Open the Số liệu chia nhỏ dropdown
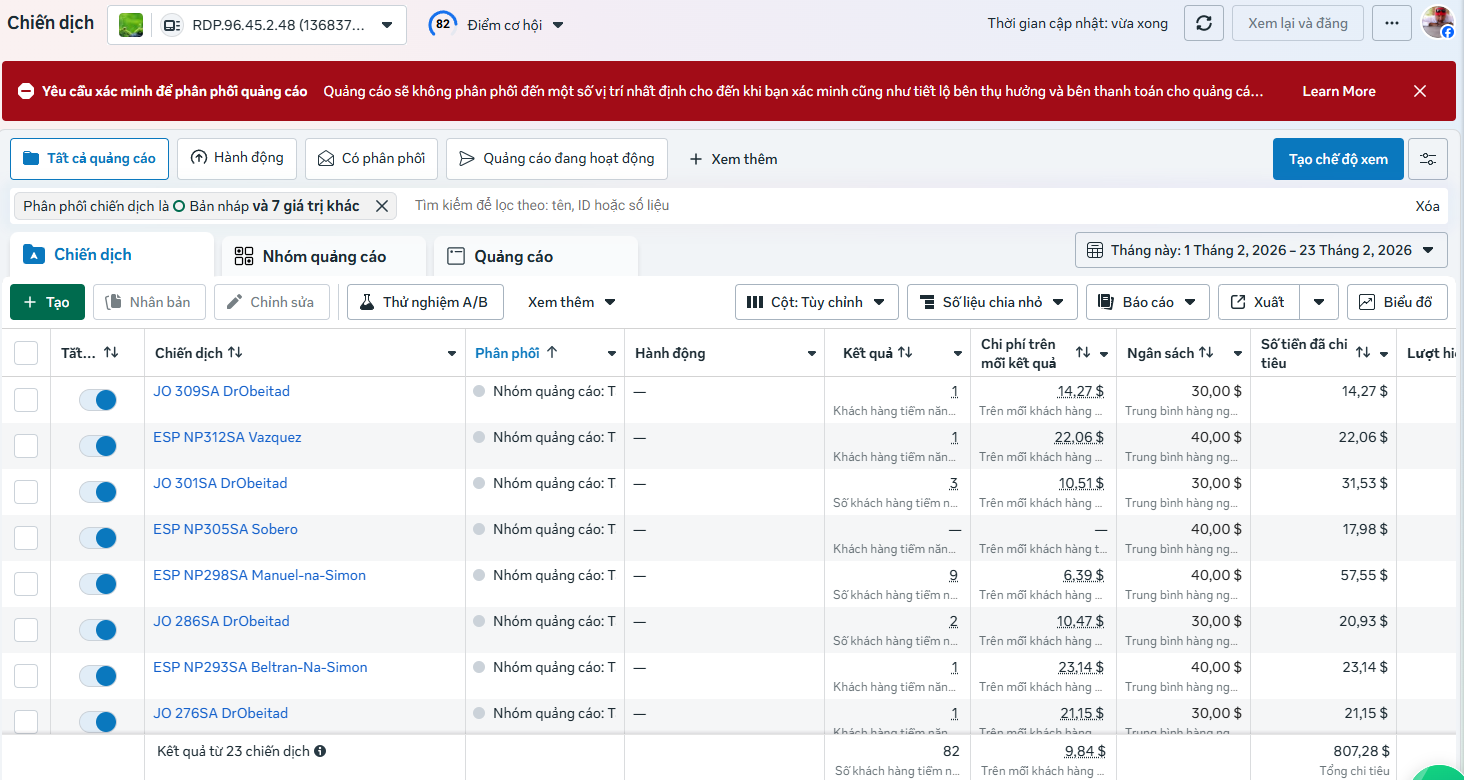 coord(992,302)
